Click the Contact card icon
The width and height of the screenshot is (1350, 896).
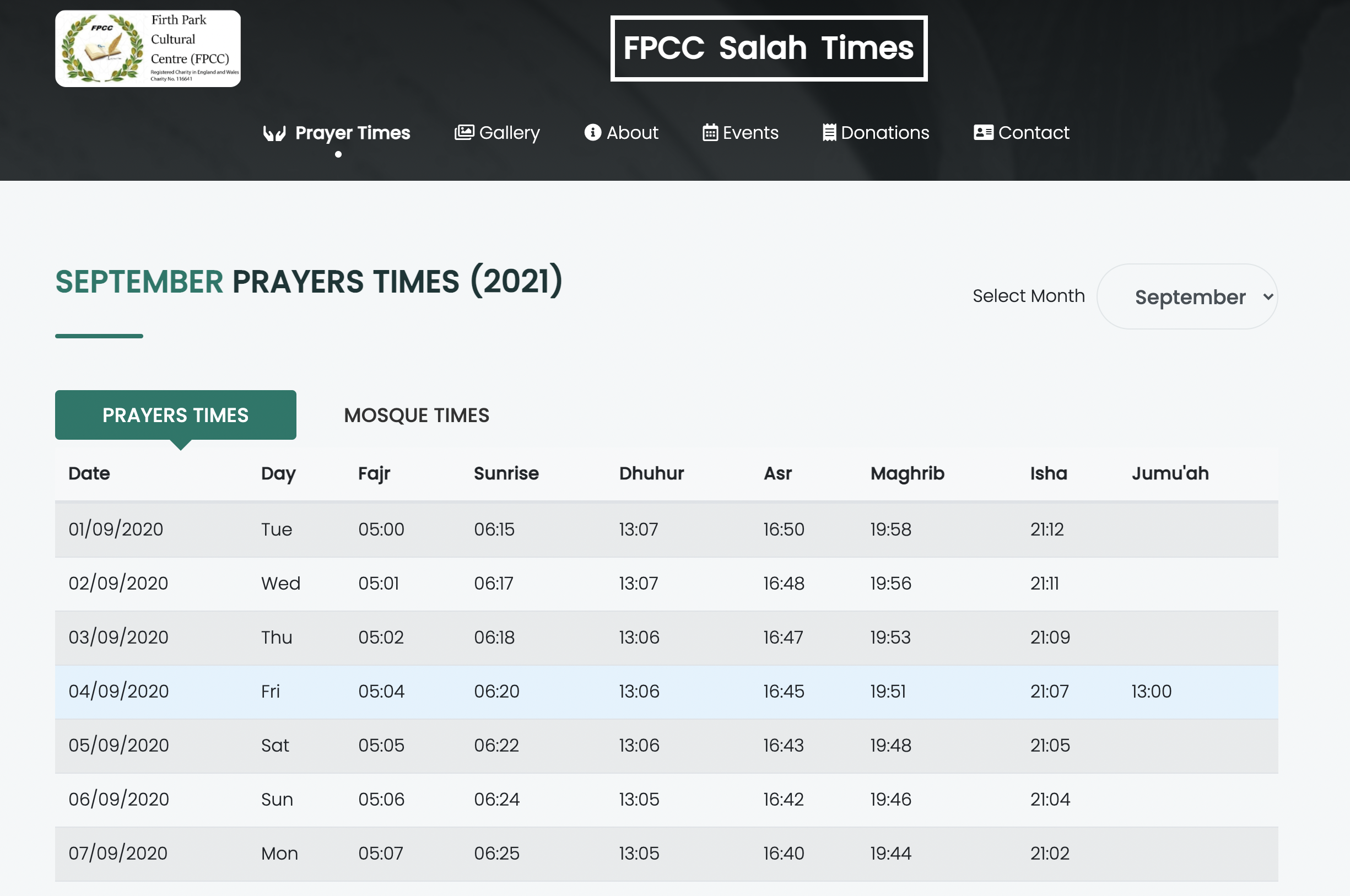pos(983,133)
